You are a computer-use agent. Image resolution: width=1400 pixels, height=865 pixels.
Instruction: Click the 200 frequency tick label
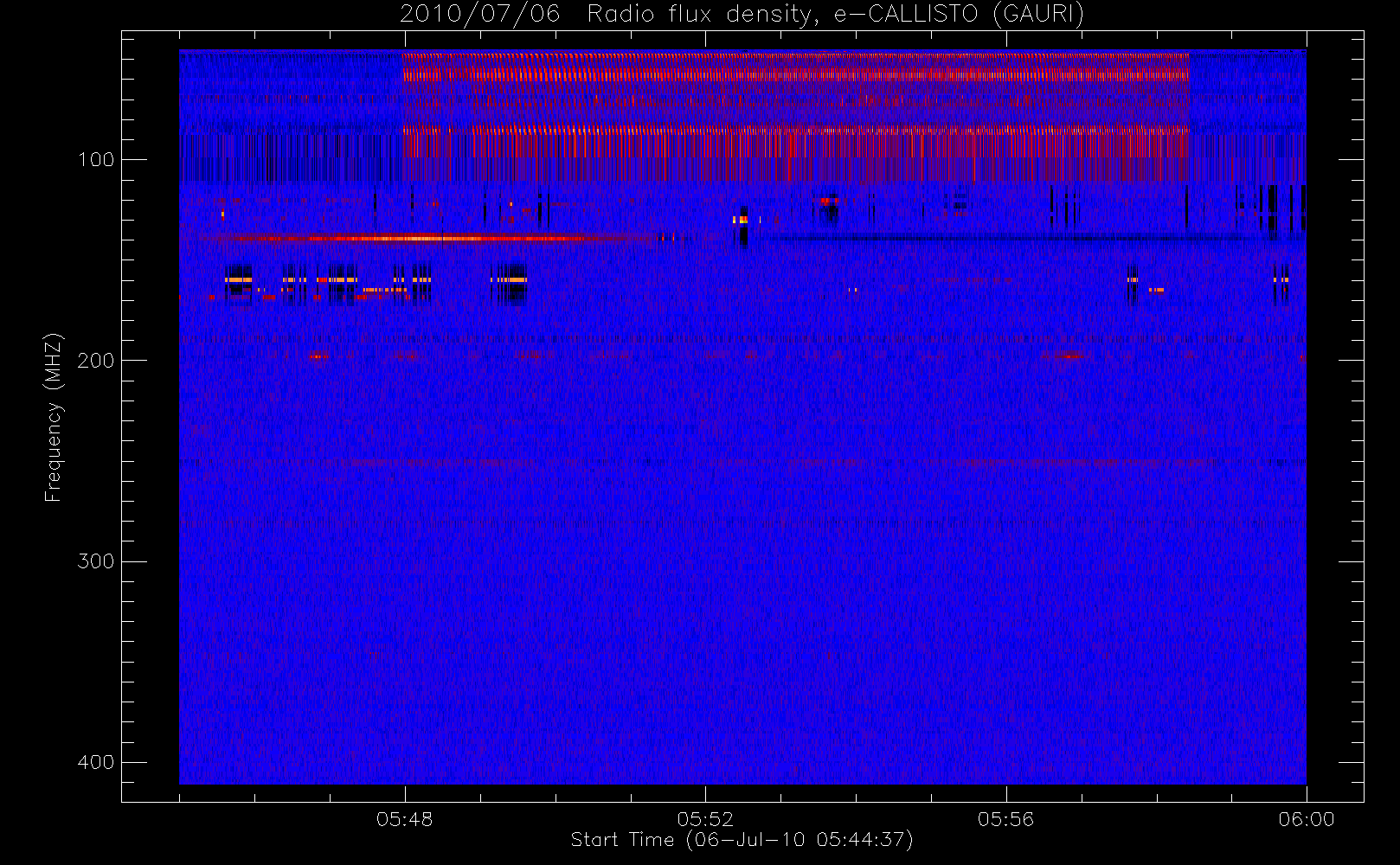tap(95, 361)
